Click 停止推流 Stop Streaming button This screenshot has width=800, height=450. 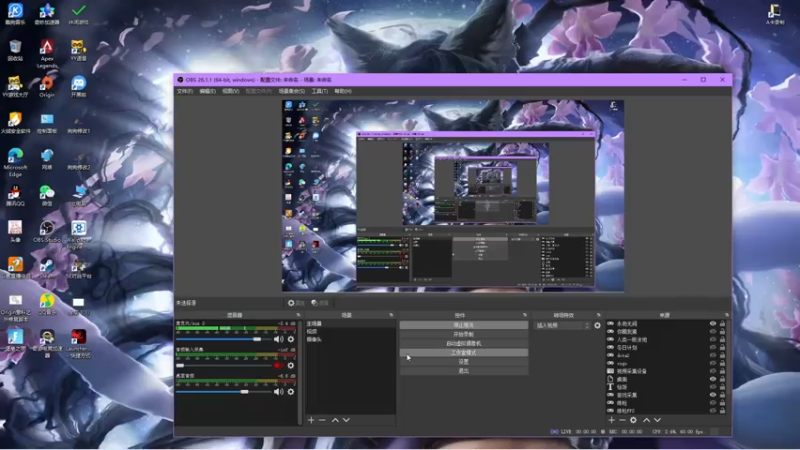pyautogui.click(x=464, y=325)
